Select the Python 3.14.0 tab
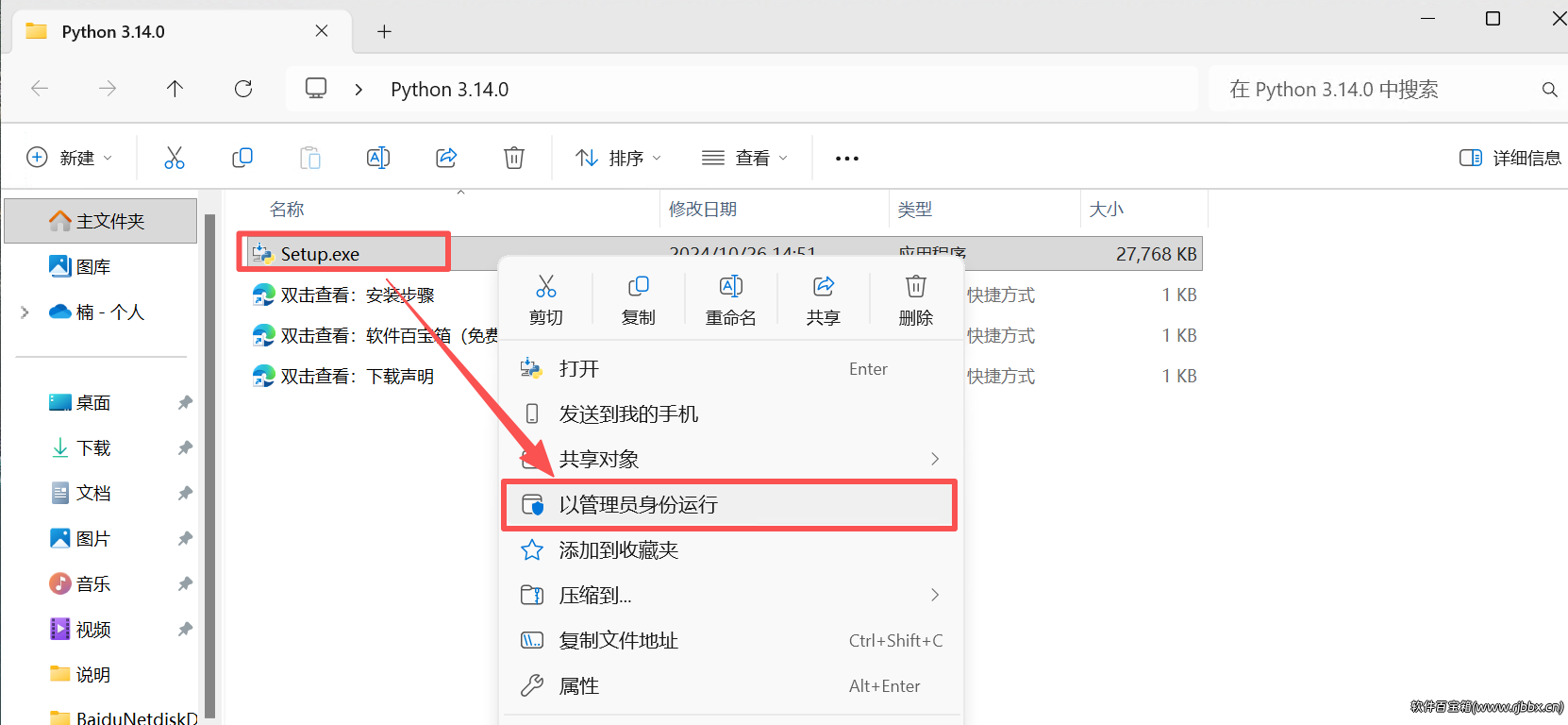Screen dimensions: 1568x725 182,32
